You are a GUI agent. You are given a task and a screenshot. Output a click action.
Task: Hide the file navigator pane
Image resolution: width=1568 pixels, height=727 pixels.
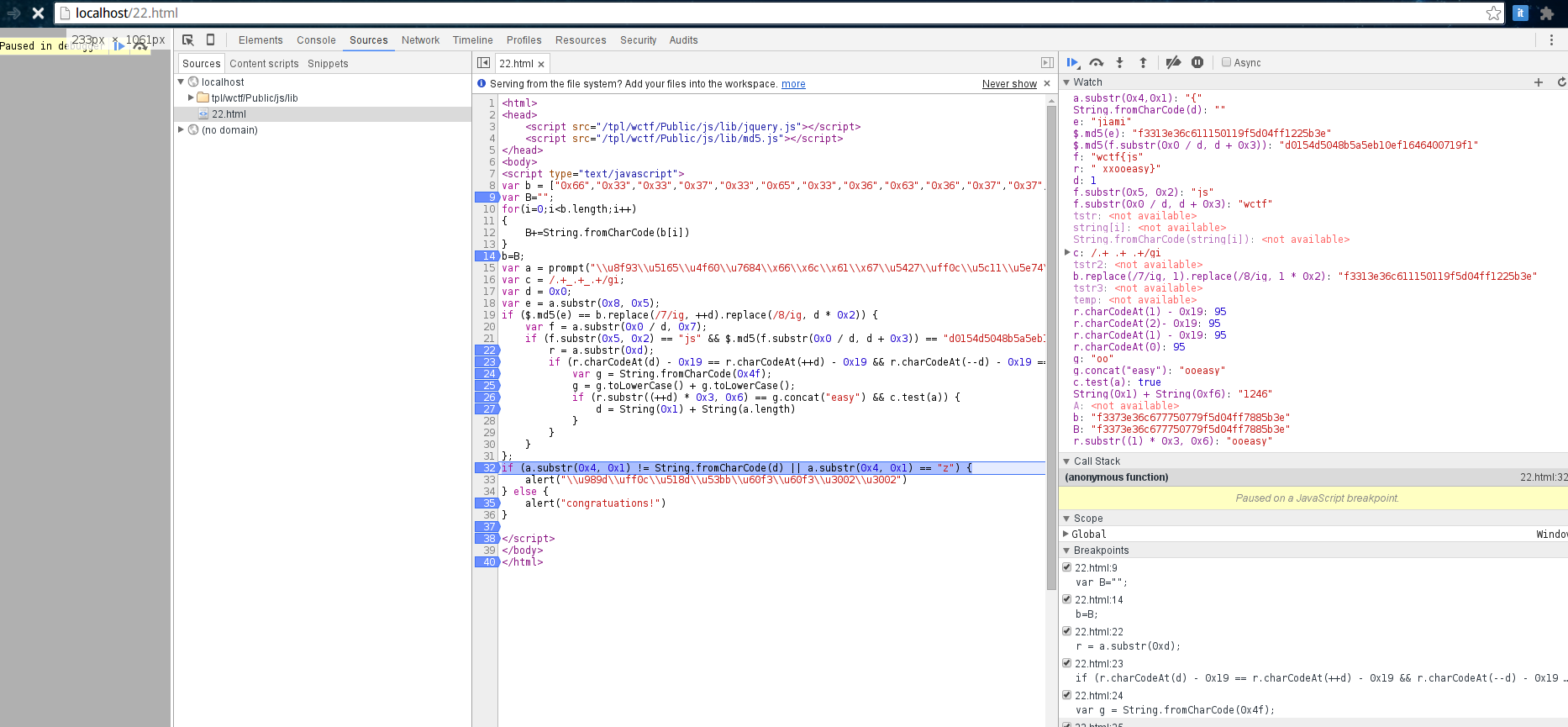point(483,63)
